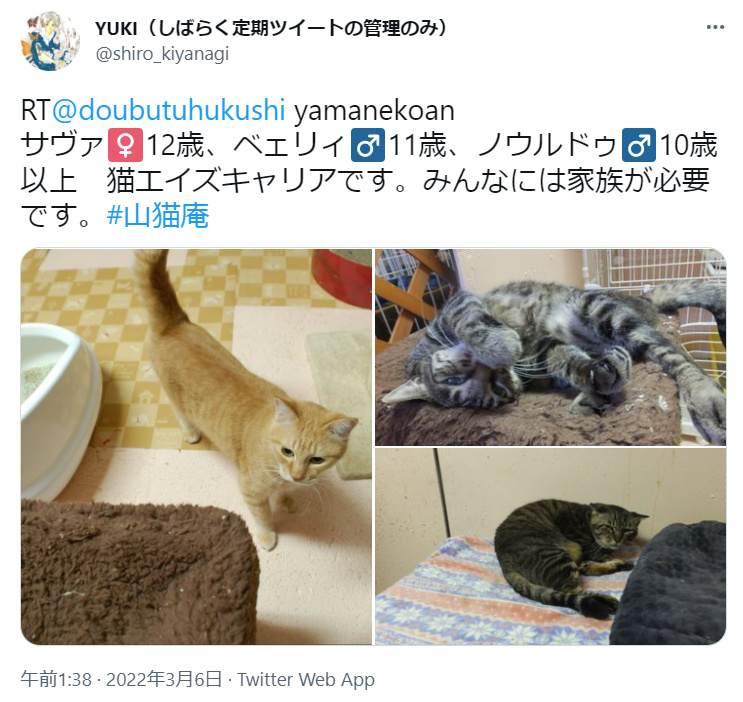Open the @doubutuhukushi mention link
Screen dimensions: 743x702
coord(169,110)
